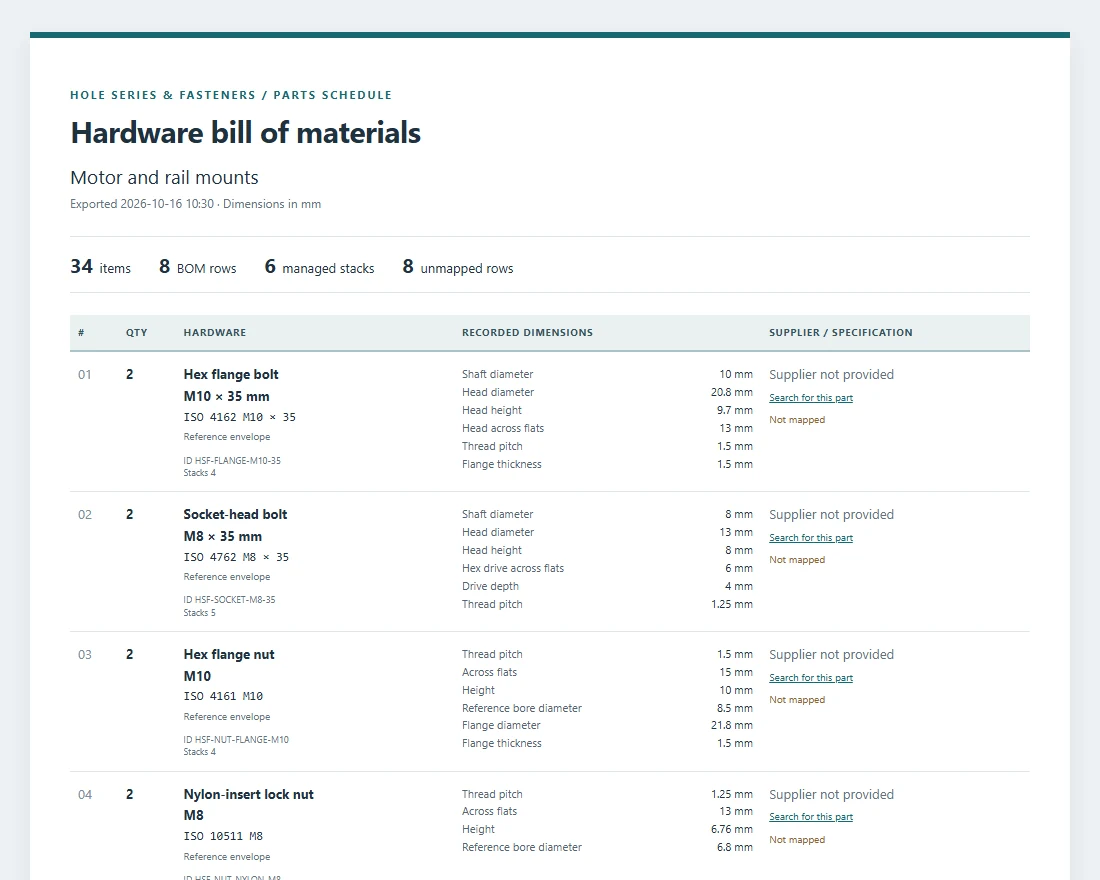Click the 'QTY' column header

(x=137, y=333)
